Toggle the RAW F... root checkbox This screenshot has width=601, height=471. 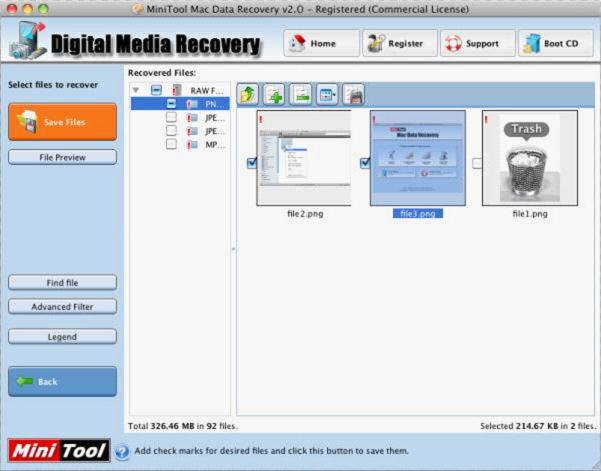tap(156, 90)
